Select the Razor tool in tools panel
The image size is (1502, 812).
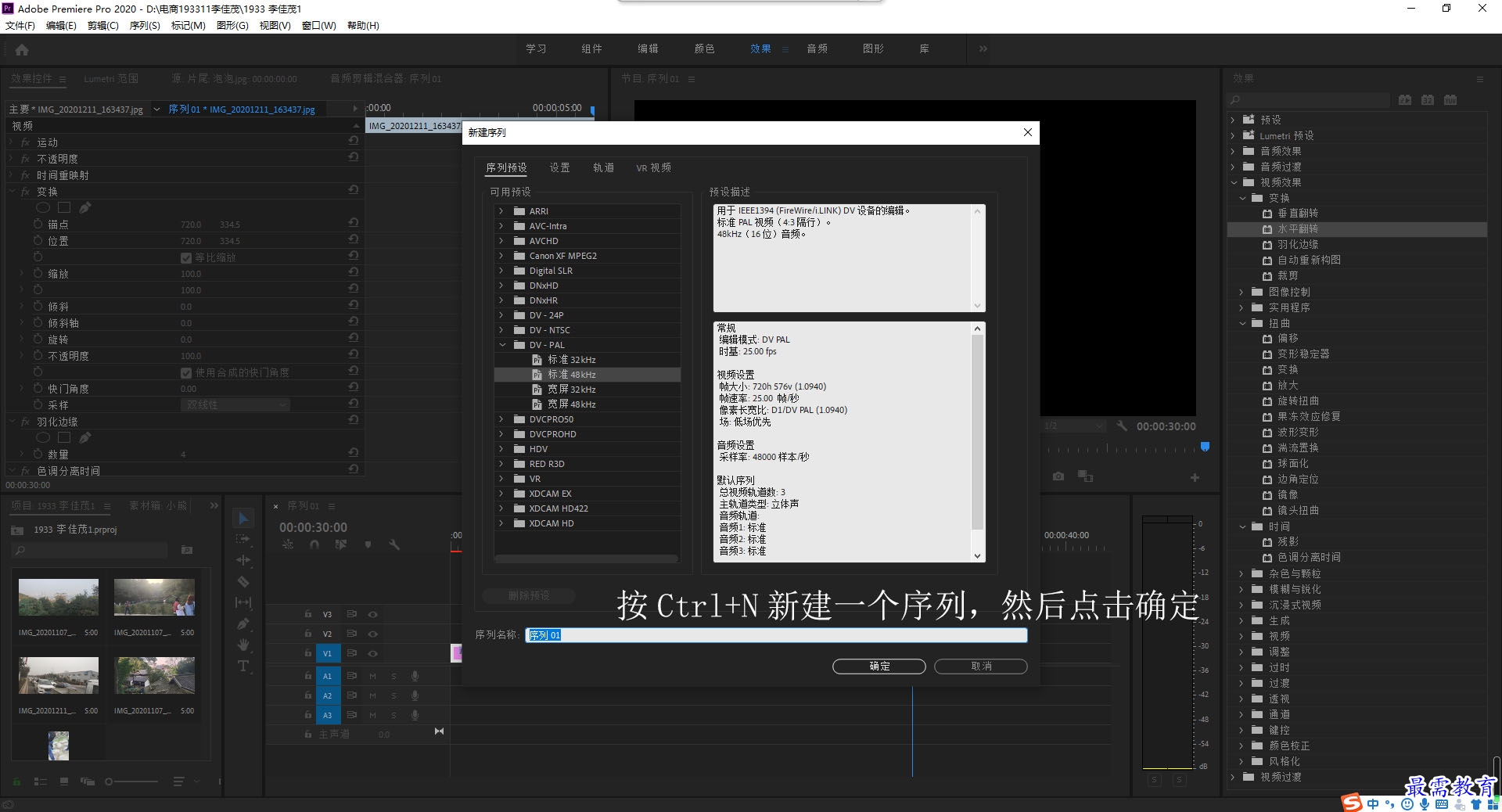tap(243, 581)
